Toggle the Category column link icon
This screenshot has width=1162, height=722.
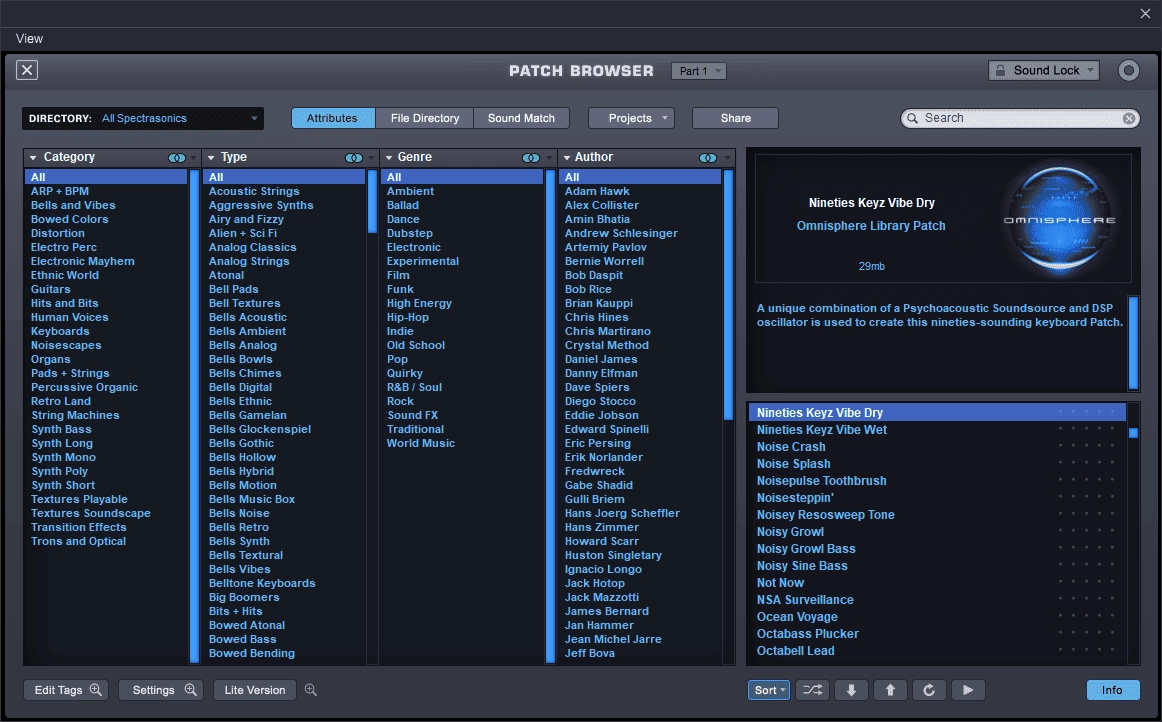(x=176, y=158)
